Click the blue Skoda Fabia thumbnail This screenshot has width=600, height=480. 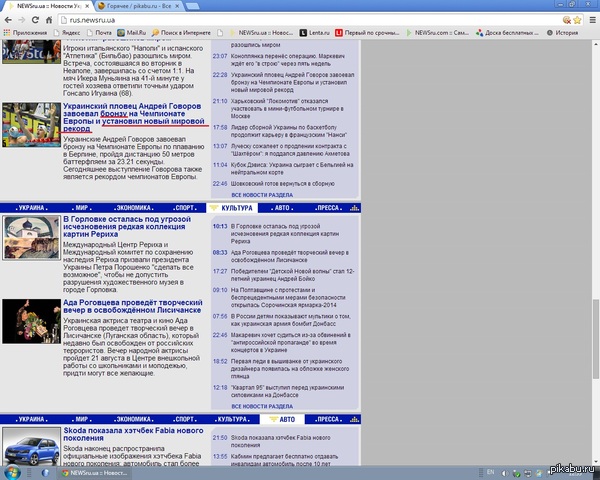coord(31,447)
